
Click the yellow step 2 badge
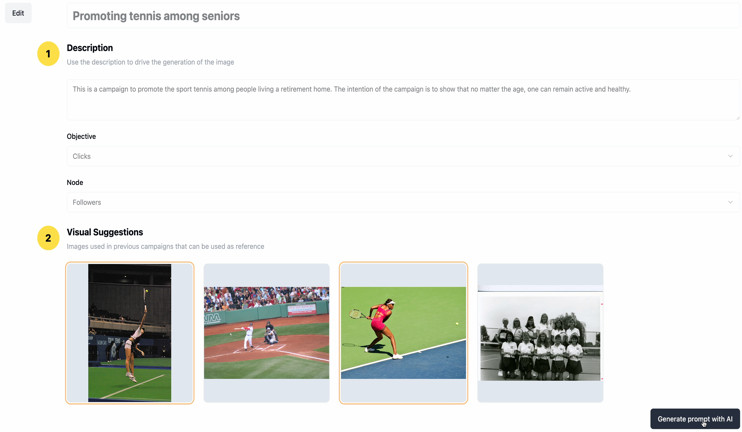48,238
